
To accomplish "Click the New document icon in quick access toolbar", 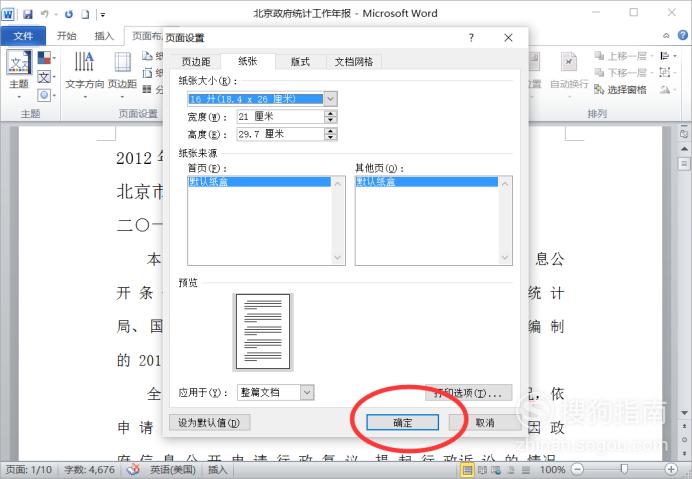I will coord(85,14).
